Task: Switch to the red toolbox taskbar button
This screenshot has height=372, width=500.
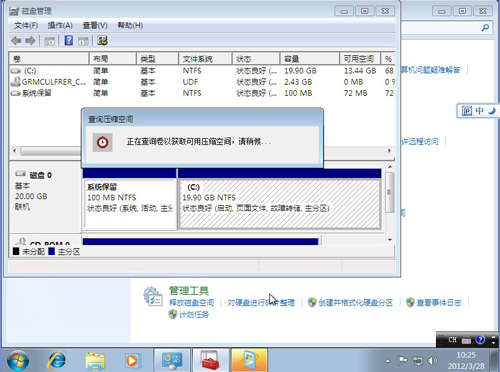Action: click(211, 360)
